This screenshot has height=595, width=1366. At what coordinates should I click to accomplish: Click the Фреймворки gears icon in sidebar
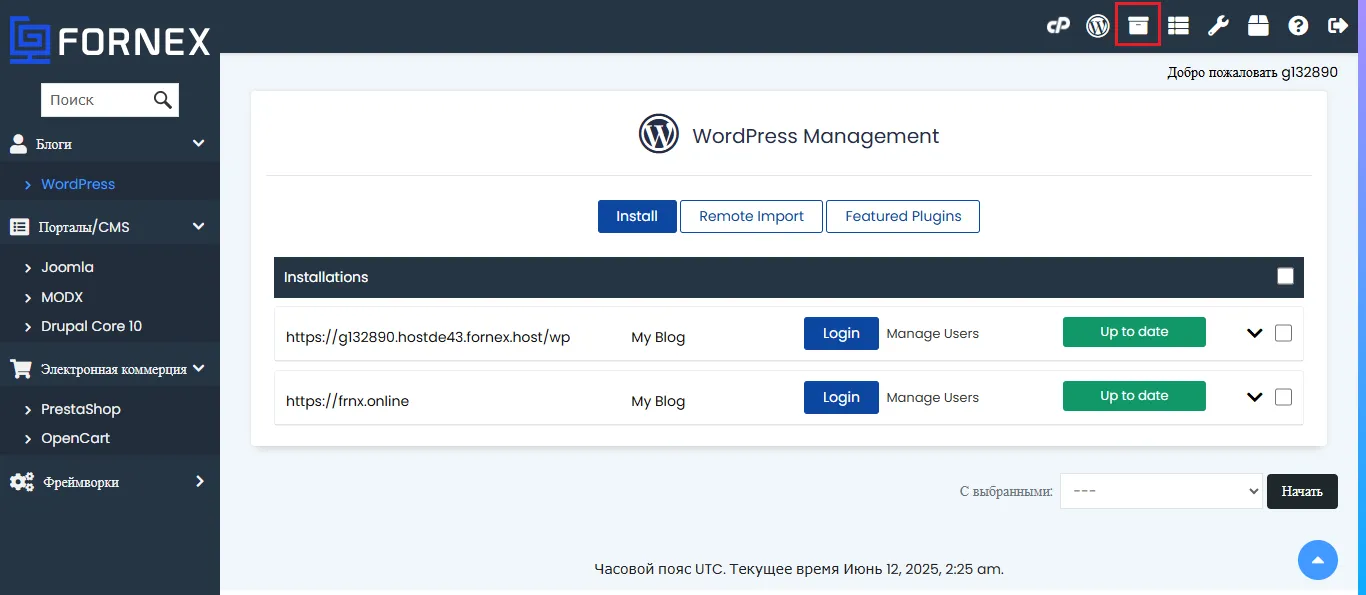[21, 482]
